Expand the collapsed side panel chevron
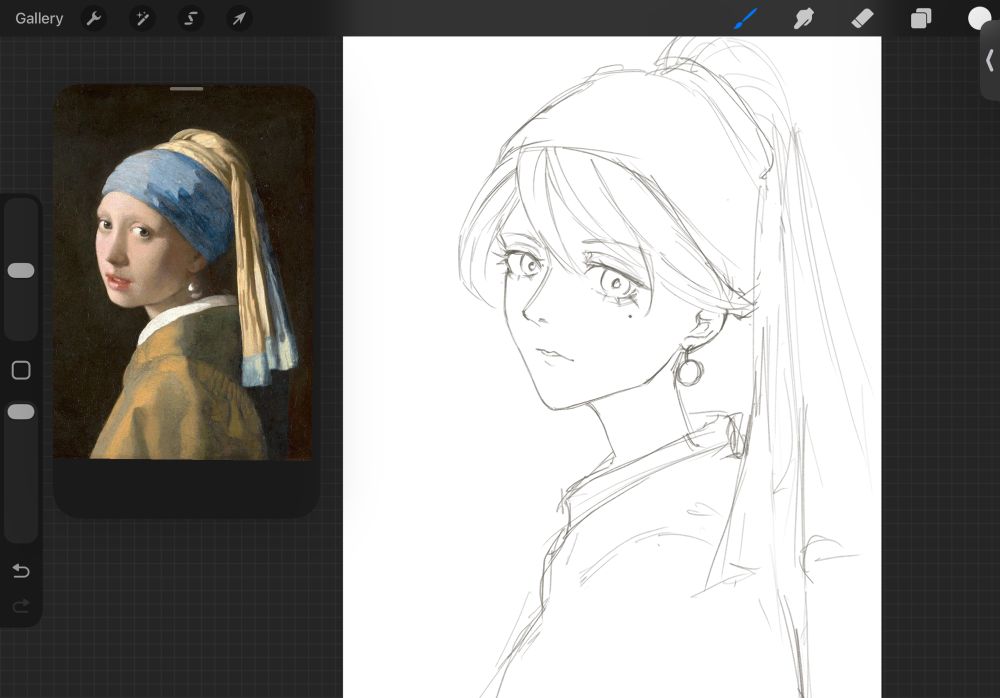 tap(990, 61)
